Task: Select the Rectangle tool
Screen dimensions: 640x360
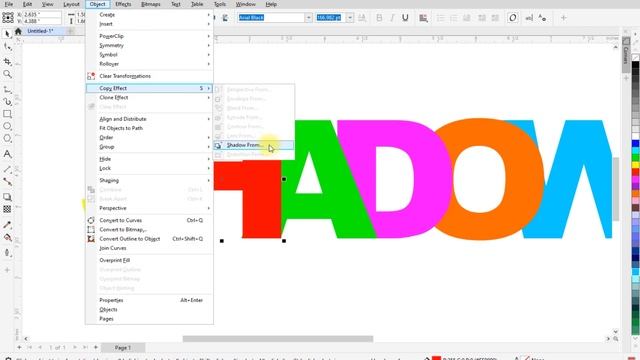Action: 7,114
